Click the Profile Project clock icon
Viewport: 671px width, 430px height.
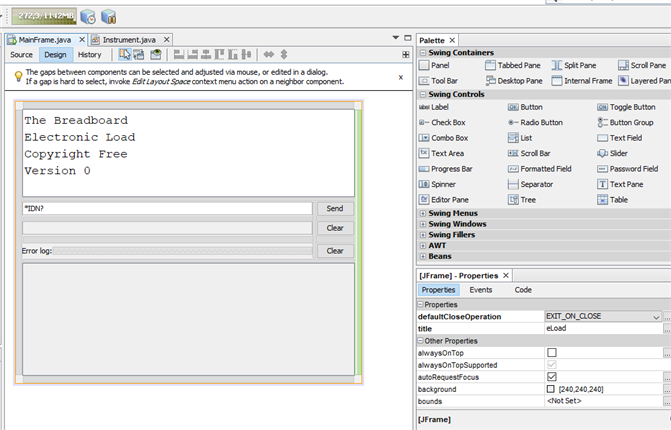(x=87, y=17)
